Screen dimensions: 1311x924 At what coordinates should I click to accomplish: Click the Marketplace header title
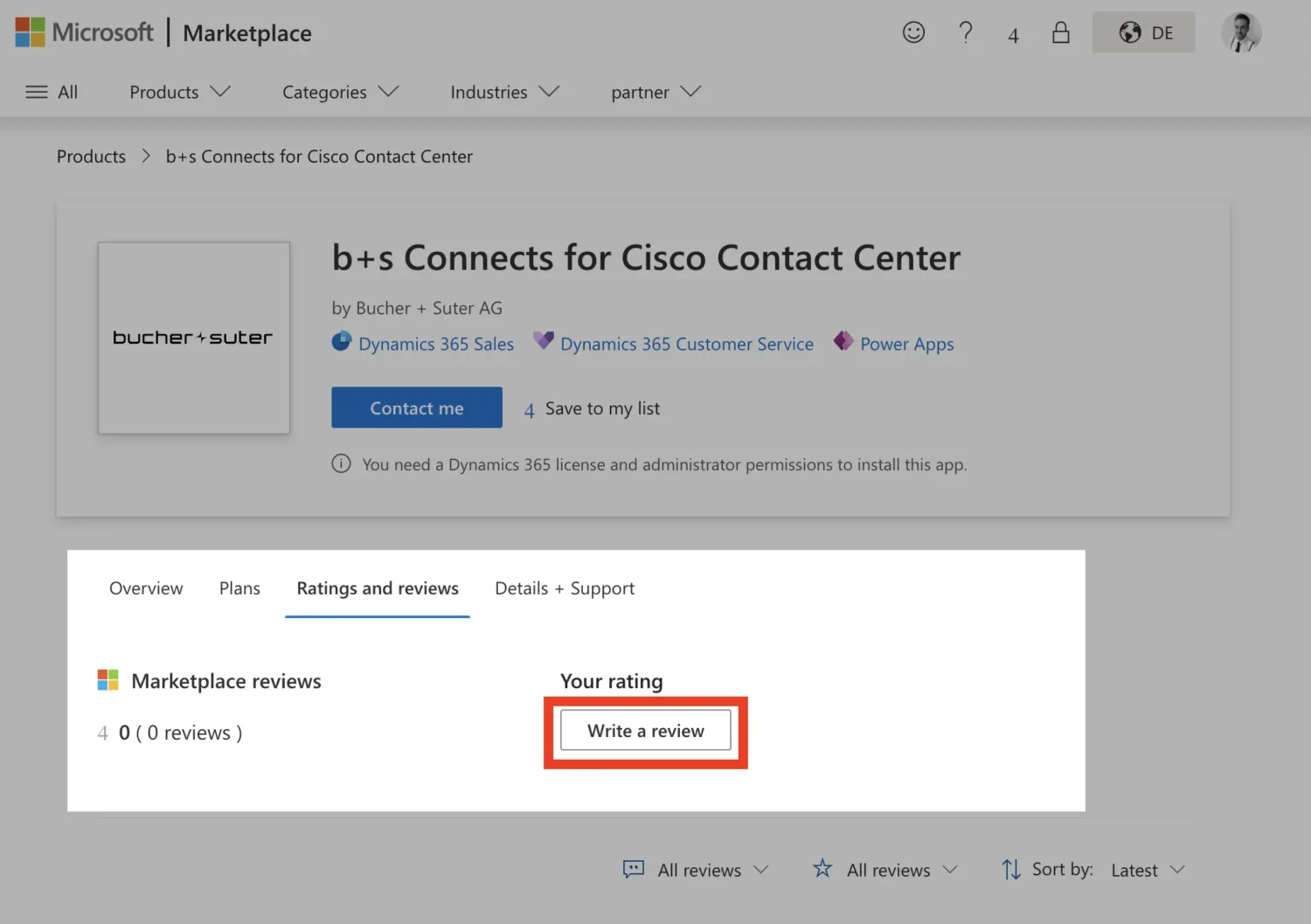(247, 33)
